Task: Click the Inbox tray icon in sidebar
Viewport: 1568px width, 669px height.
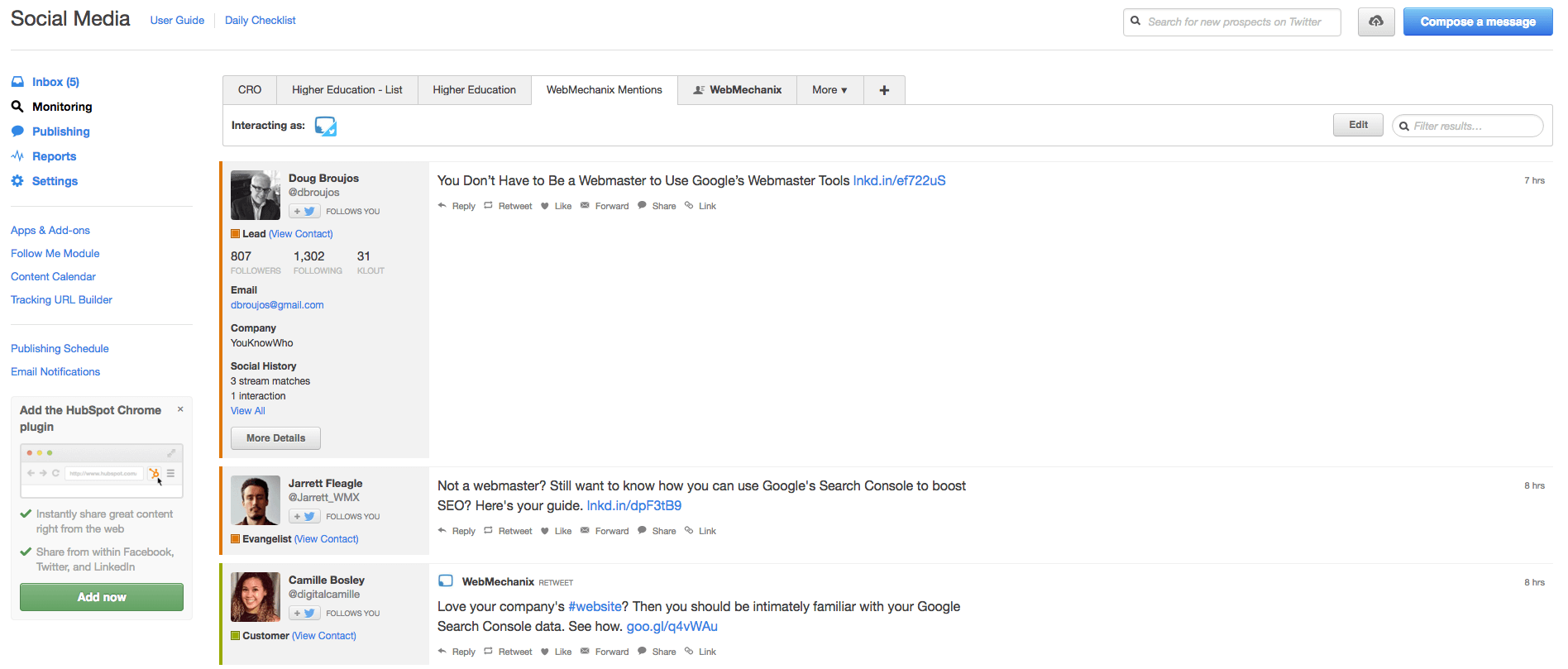Action: 17,82
